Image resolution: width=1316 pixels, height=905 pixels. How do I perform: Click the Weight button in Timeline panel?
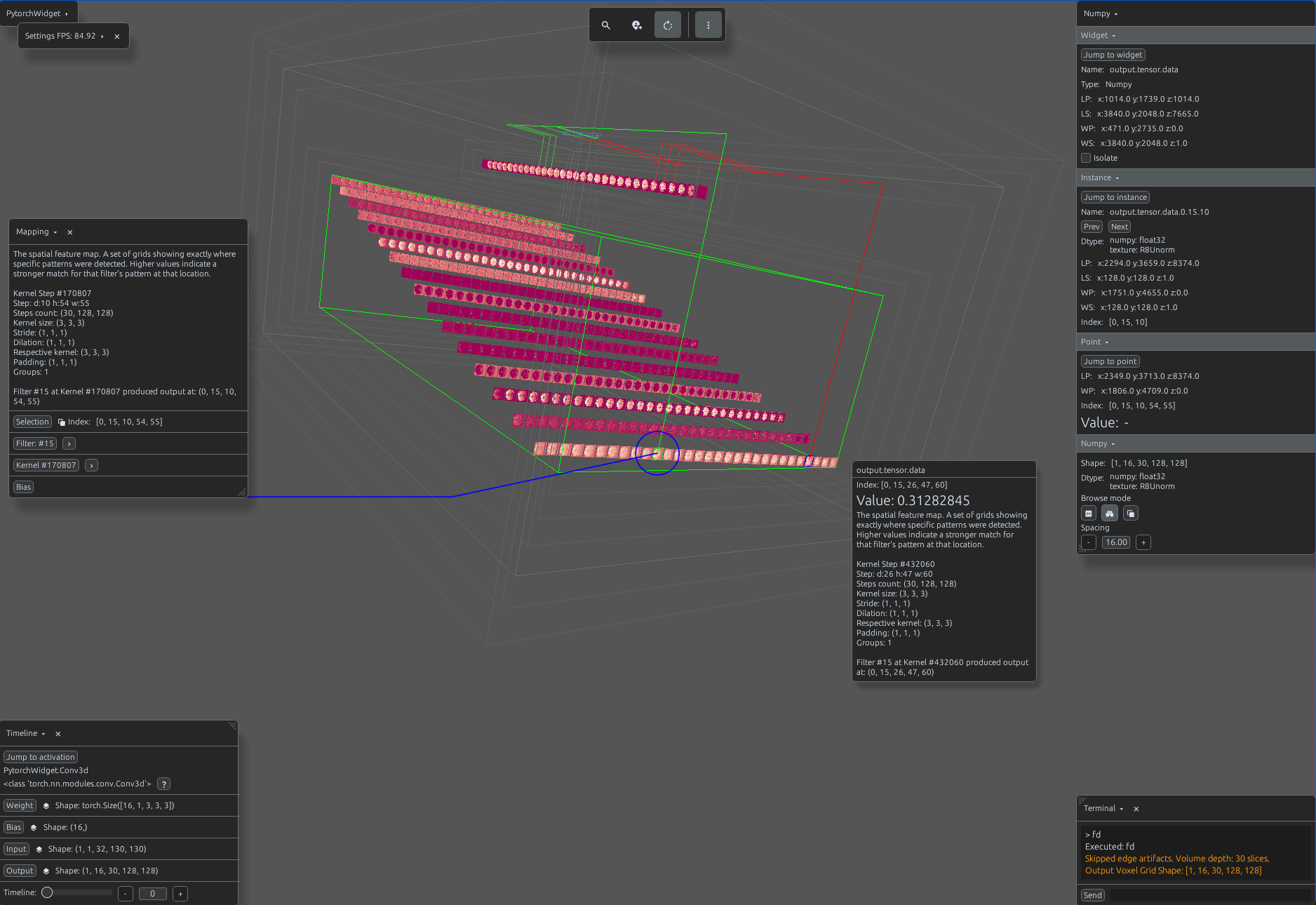click(20, 806)
